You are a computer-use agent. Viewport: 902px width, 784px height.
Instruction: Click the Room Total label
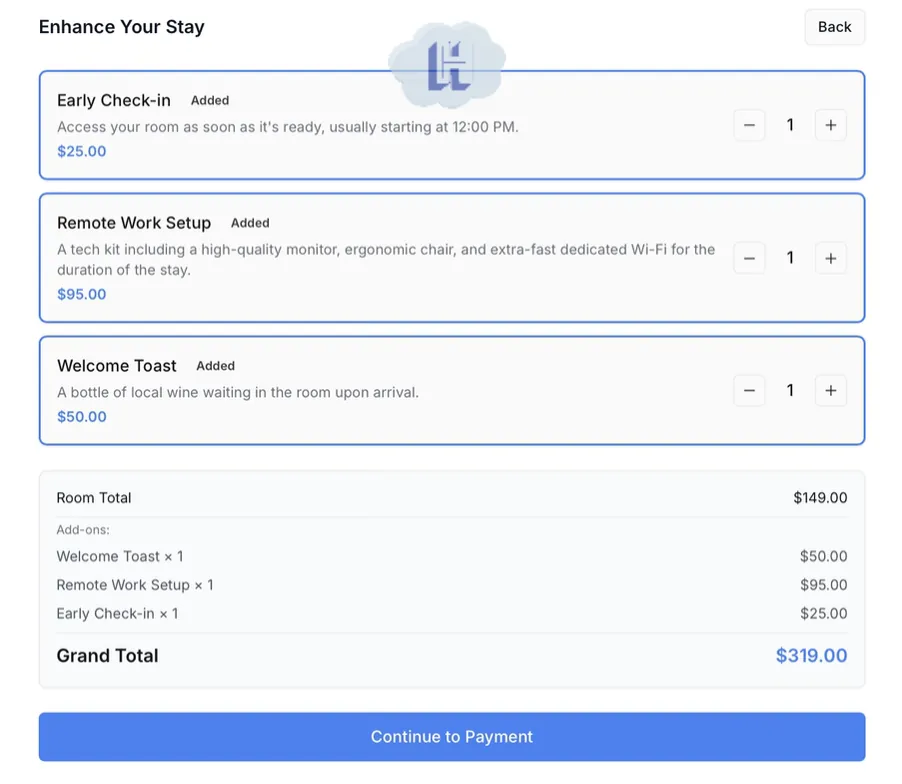pos(94,498)
